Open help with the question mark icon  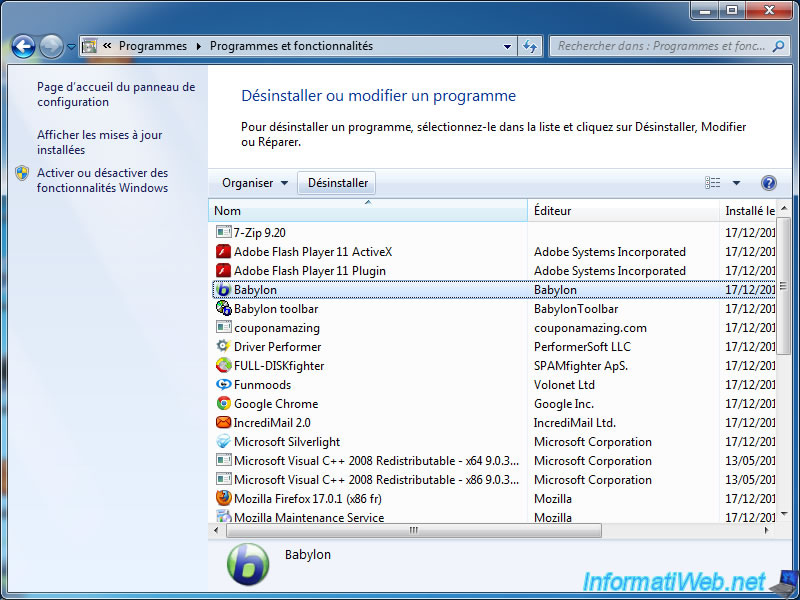click(768, 183)
